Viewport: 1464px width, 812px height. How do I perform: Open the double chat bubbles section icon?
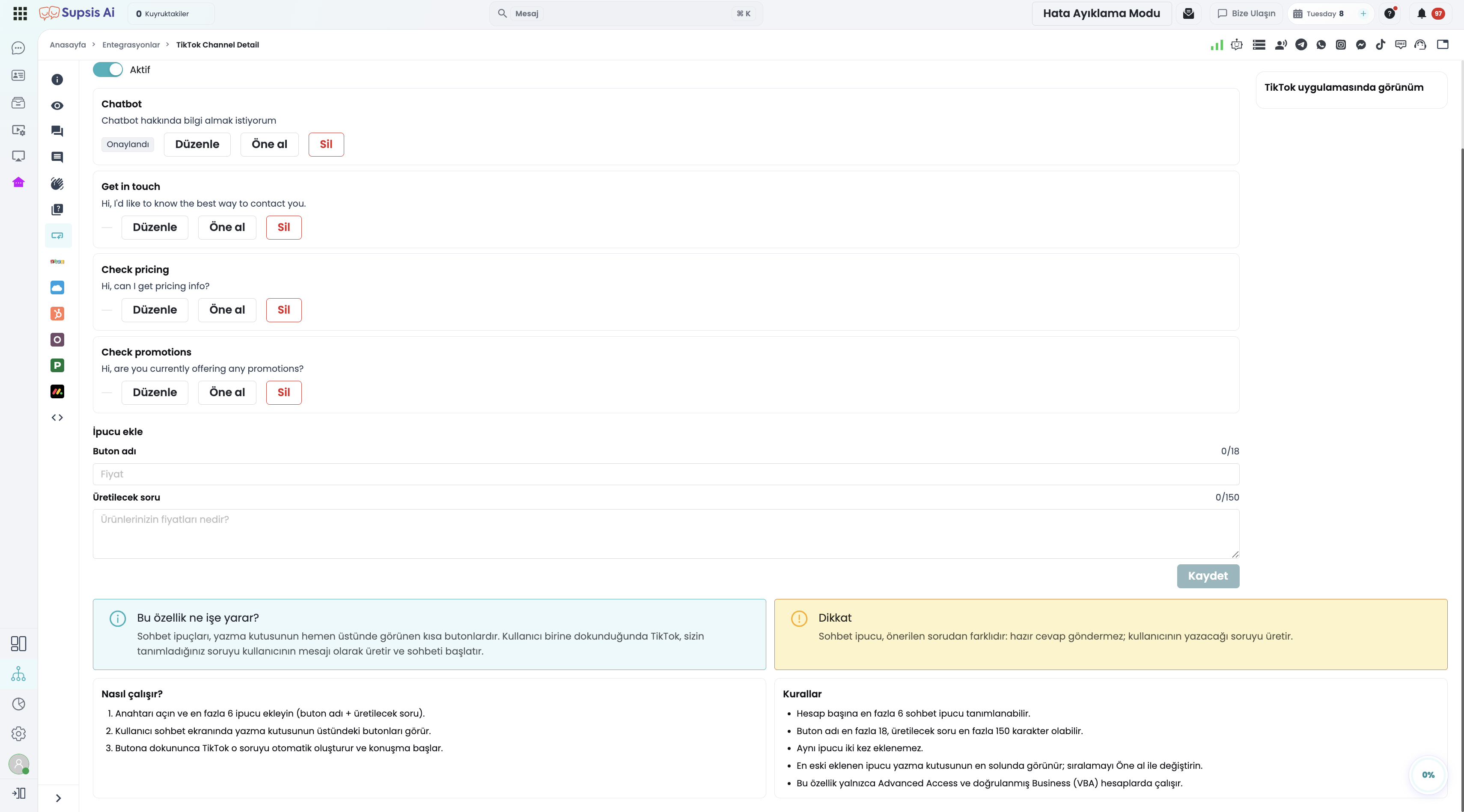tap(57, 131)
